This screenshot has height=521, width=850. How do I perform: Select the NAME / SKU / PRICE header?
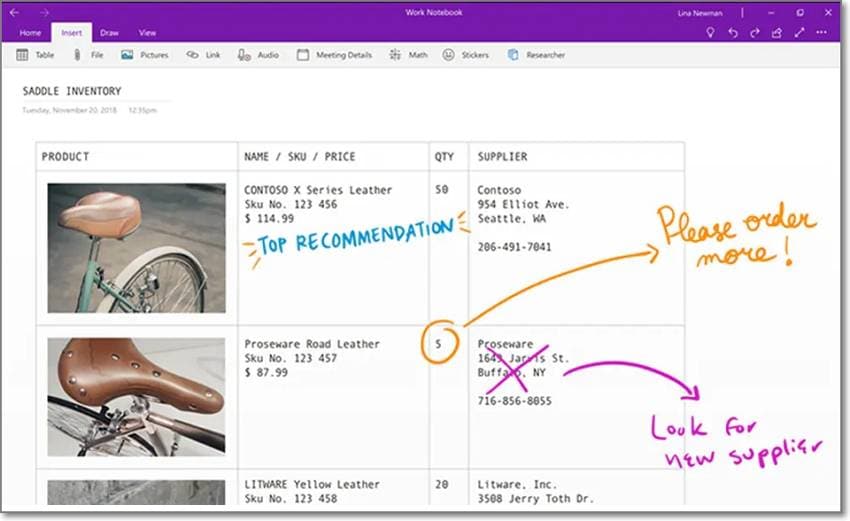300,157
